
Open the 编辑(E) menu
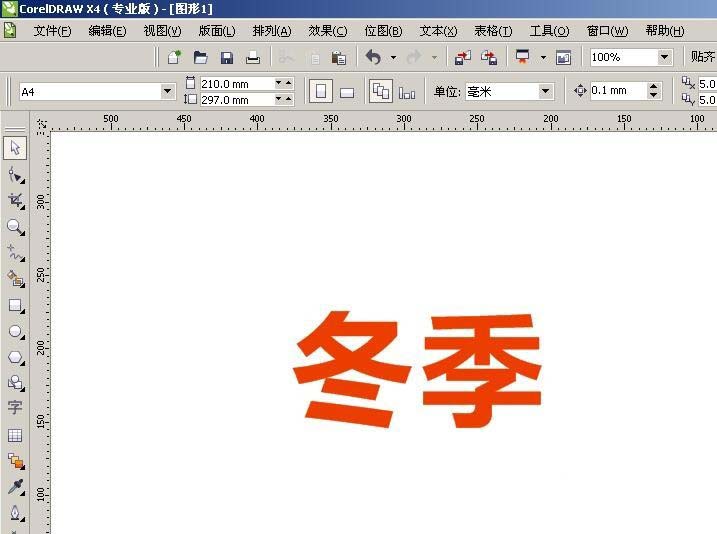[107, 31]
